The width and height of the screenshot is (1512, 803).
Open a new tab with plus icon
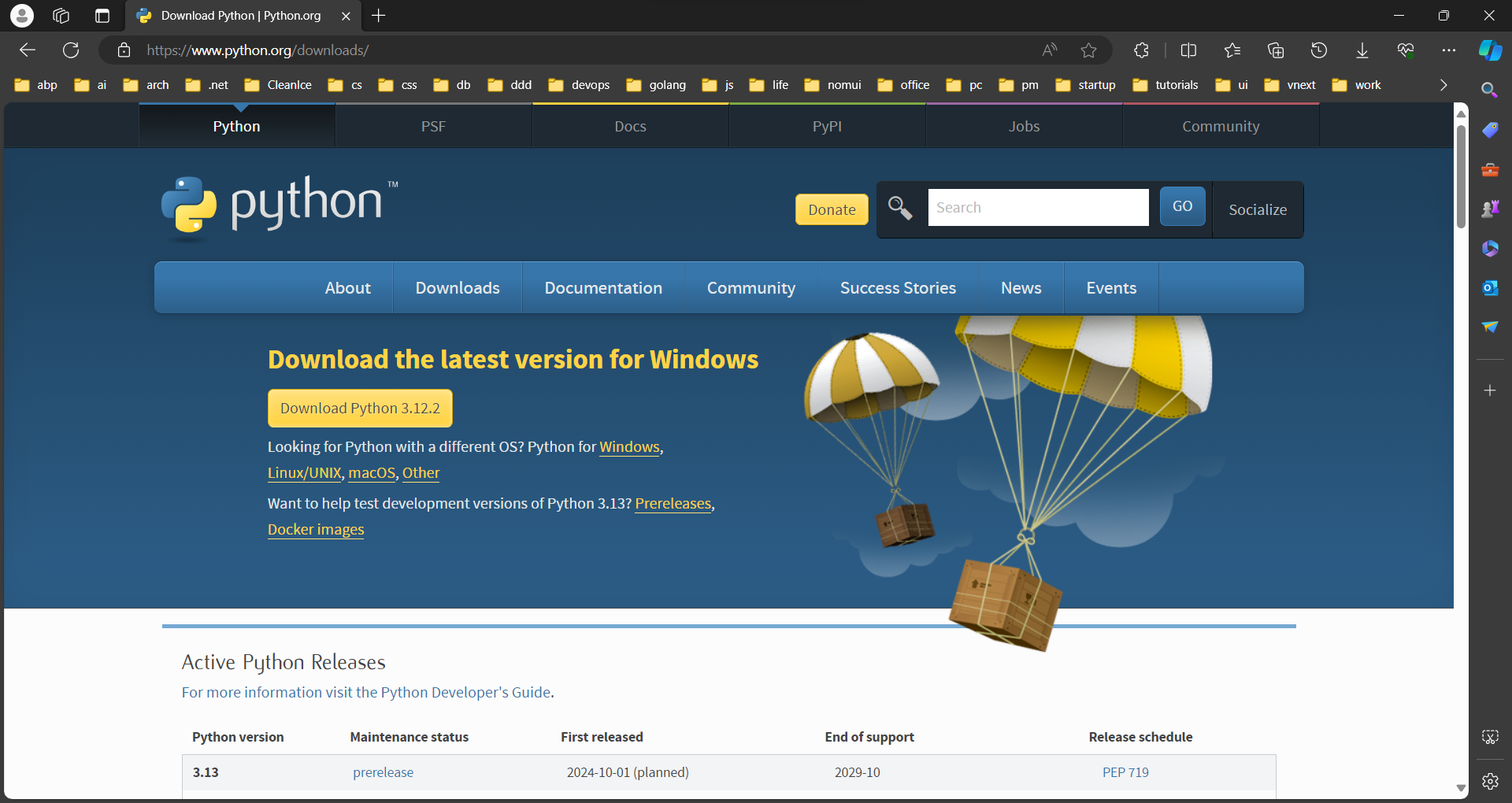tap(379, 15)
